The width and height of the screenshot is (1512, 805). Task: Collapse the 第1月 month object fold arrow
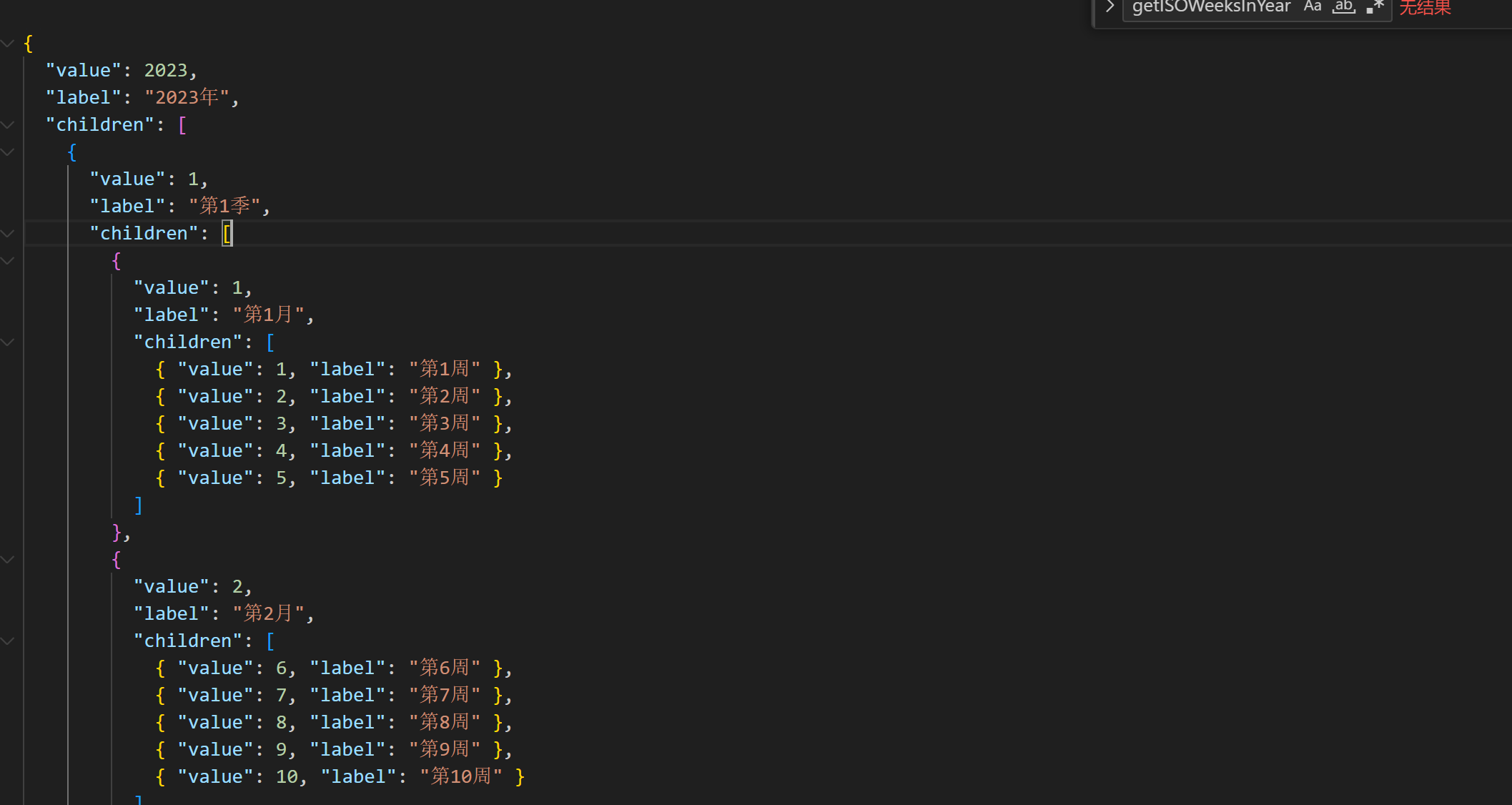click(8, 261)
